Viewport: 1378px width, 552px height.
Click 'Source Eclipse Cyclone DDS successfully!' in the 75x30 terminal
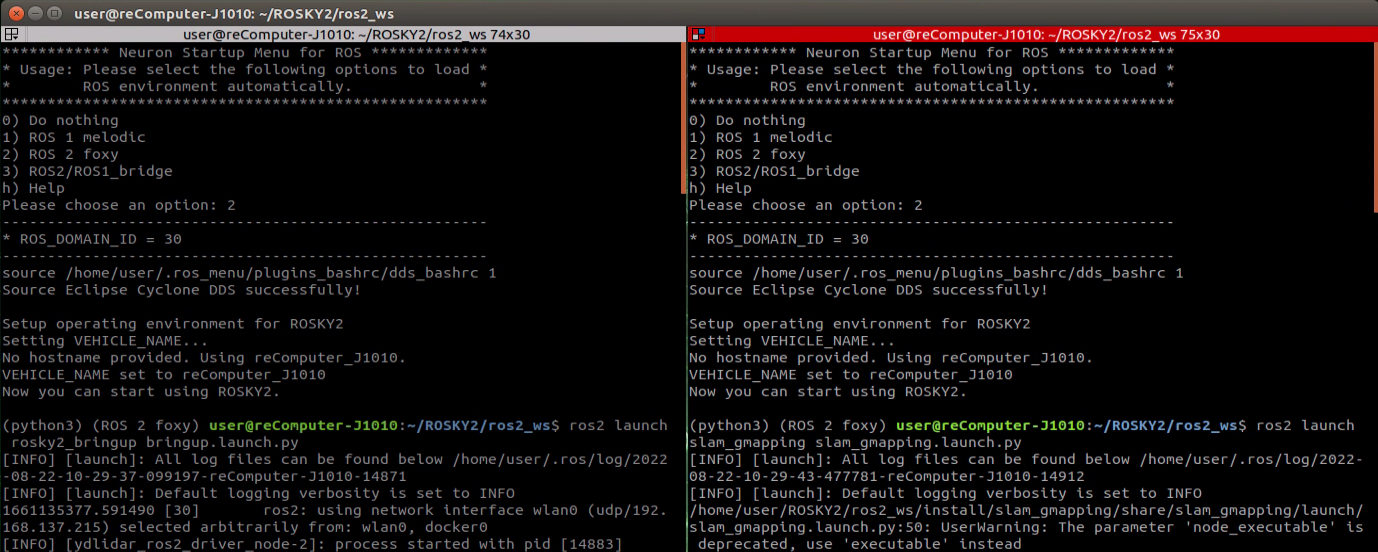click(869, 290)
